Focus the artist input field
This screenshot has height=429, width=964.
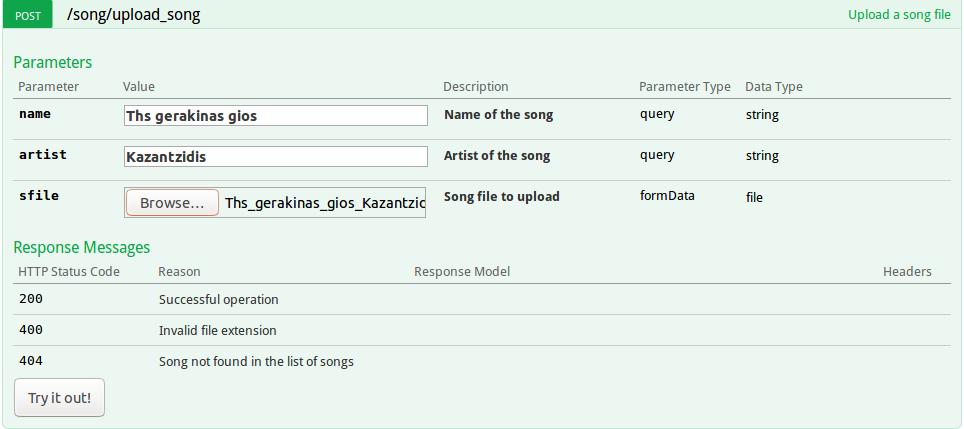tap(275, 157)
